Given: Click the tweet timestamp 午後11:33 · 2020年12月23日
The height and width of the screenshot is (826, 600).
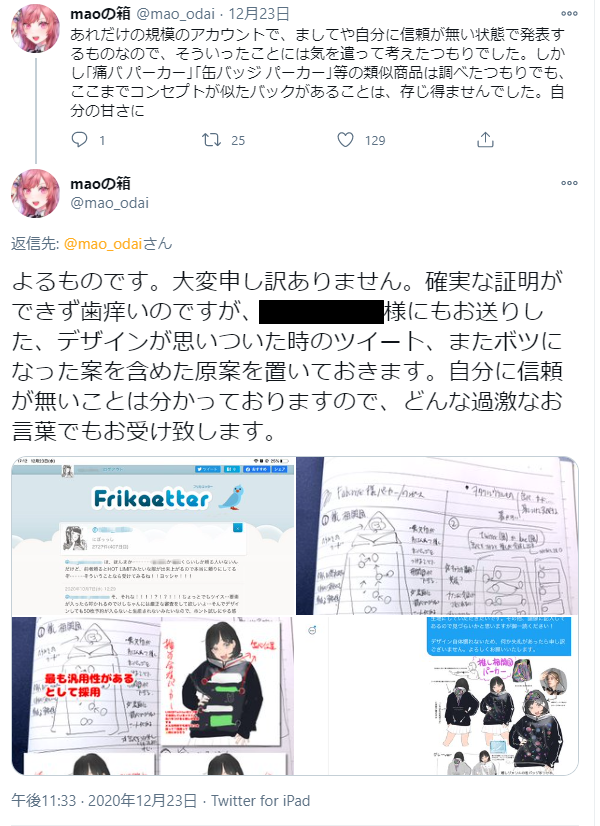Looking at the screenshot, I should pyautogui.click(x=104, y=801).
